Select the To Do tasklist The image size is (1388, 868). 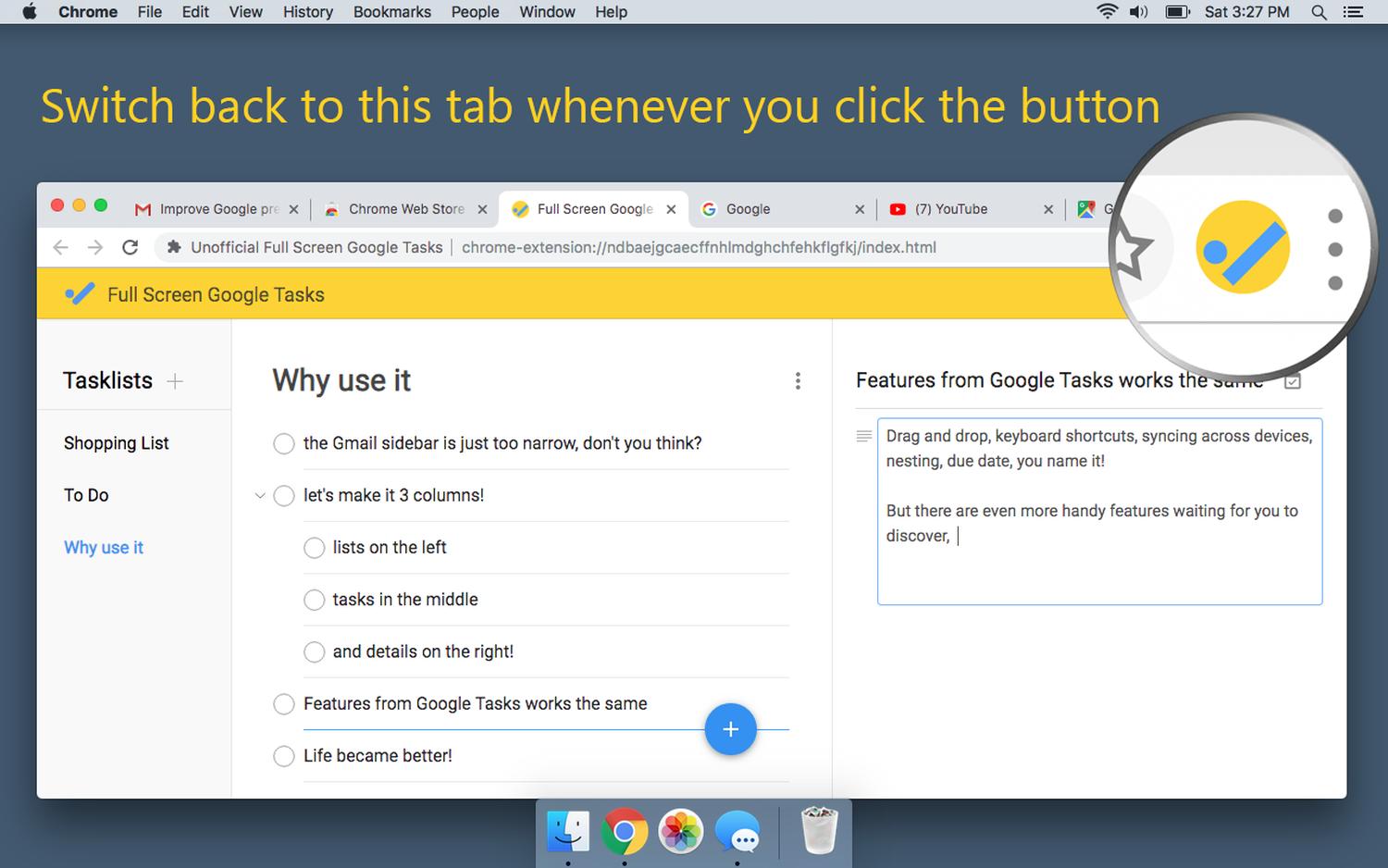86,495
